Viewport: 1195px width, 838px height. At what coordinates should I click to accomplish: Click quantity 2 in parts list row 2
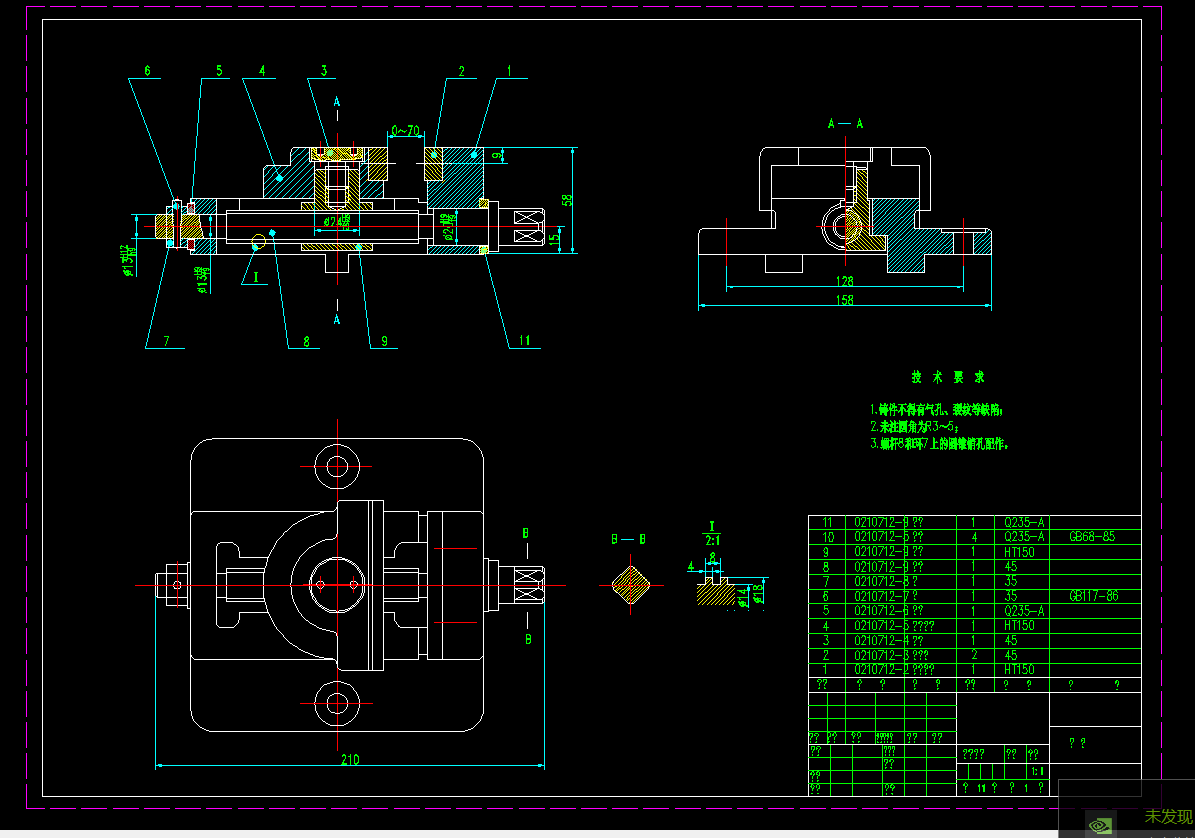pyautogui.click(x=974, y=655)
